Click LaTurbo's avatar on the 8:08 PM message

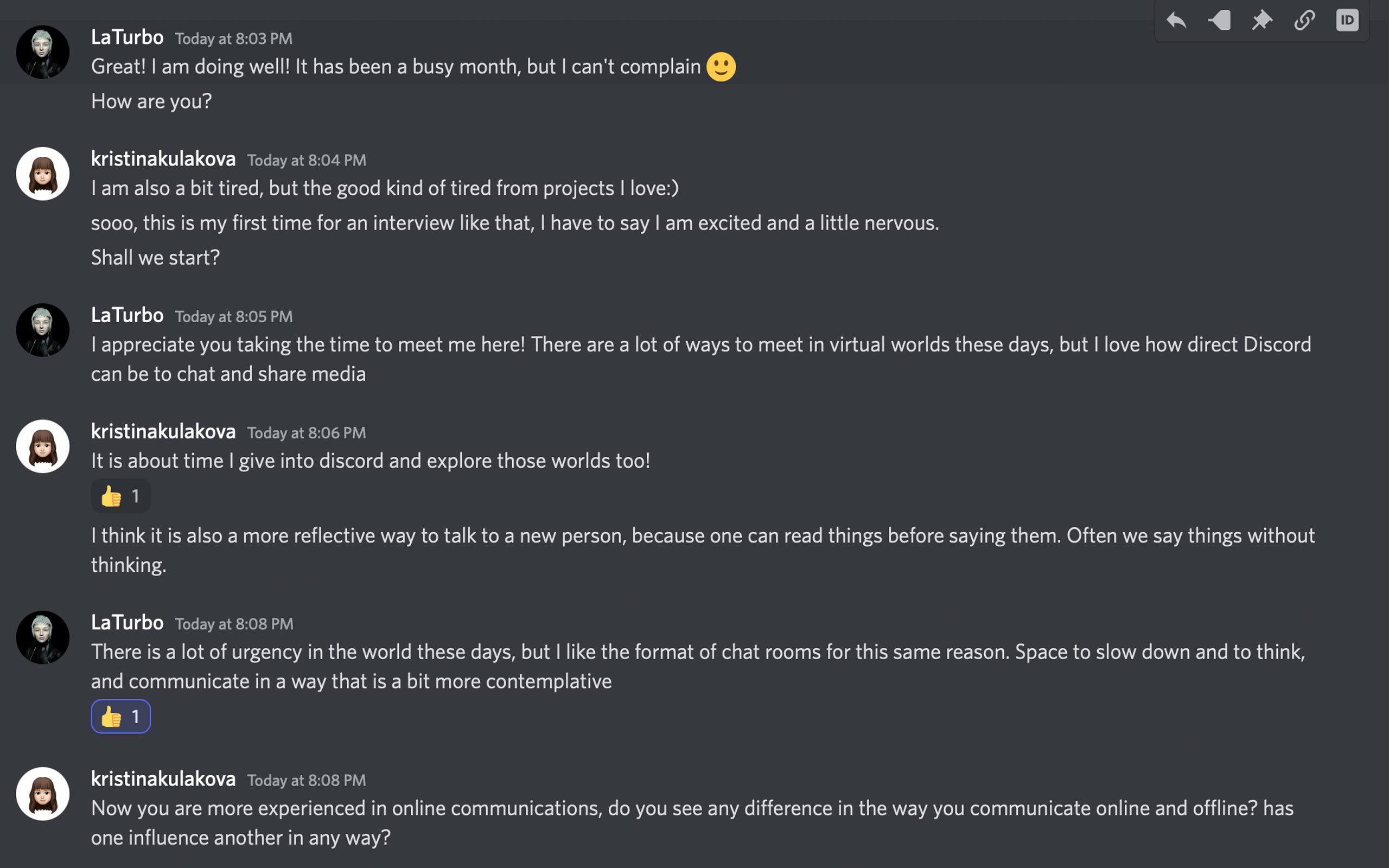[x=42, y=637]
